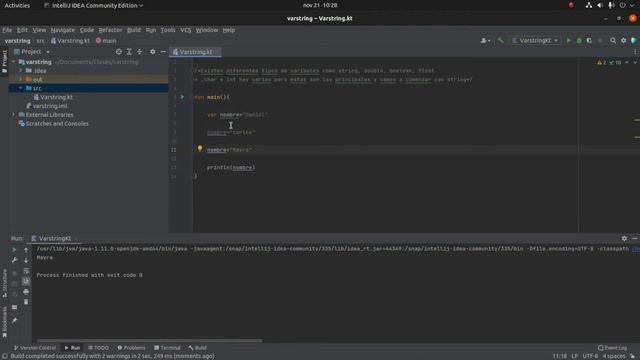The width and height of the screenshot is (640, 360).
Task: Print the console output icon
Action: coord(26,292)
